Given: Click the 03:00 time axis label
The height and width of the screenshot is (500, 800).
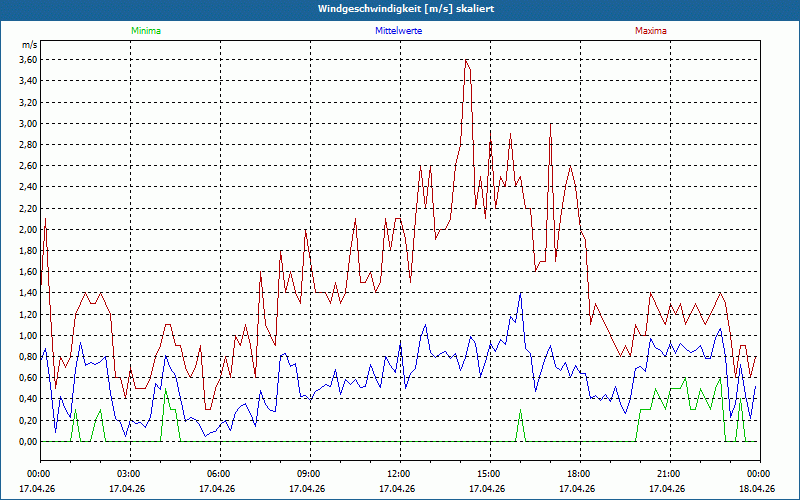Looking at the screenshot, I should [x=131, y=474].
